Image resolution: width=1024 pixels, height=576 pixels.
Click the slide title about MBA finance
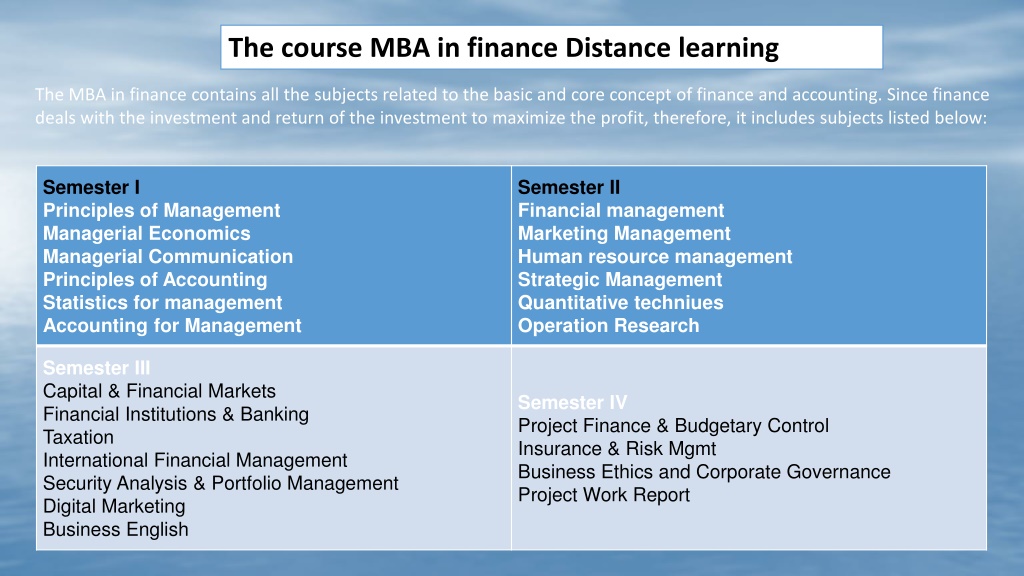click(x=504, y=48)
